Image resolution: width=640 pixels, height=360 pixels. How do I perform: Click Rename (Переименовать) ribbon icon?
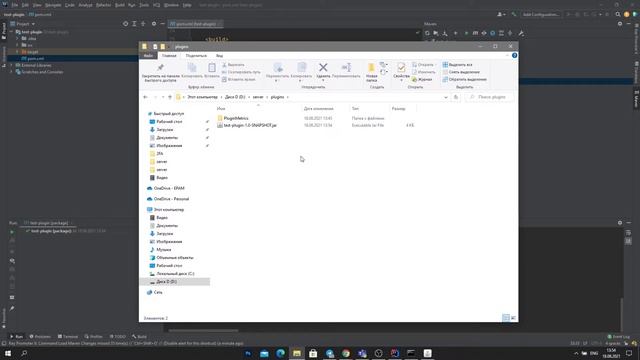click(346, 70)
